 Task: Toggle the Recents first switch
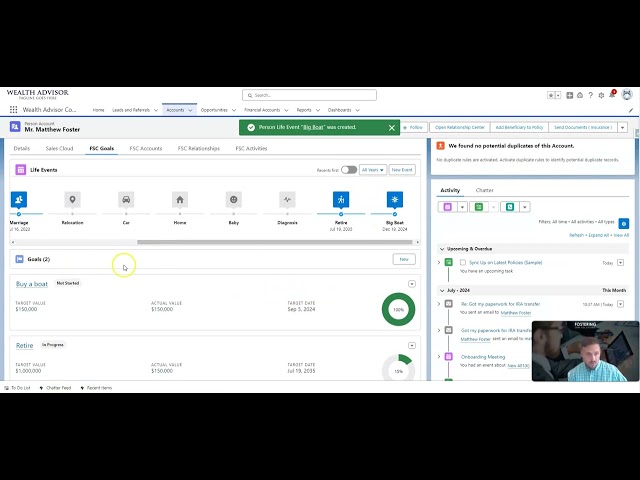click(x=349, y=170)
